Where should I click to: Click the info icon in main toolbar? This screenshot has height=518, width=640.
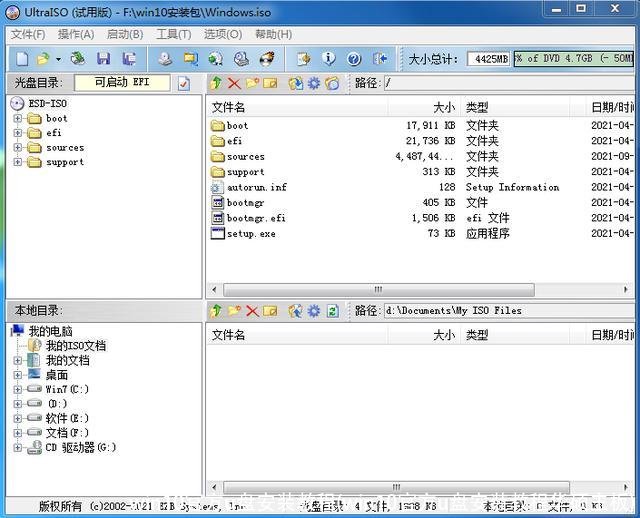[x=329, y=60]
